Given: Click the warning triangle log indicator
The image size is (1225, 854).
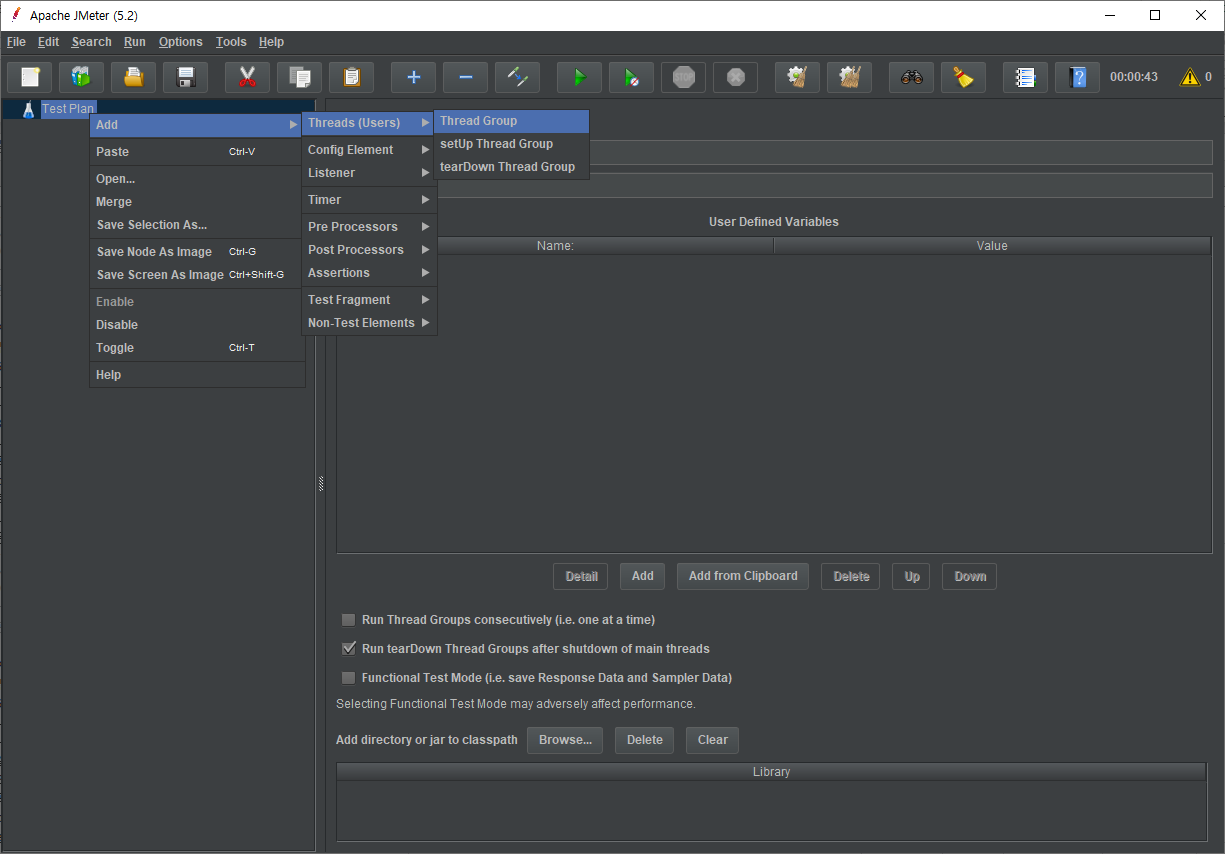Looking at the screenshot, I should pos(1190,77).
